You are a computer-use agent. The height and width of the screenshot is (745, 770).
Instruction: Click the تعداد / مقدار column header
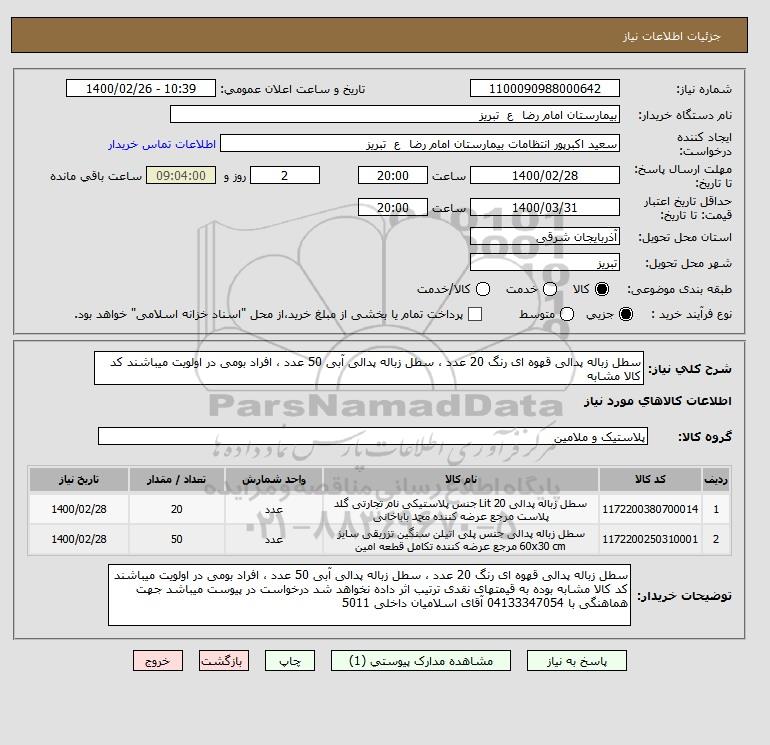177,479
